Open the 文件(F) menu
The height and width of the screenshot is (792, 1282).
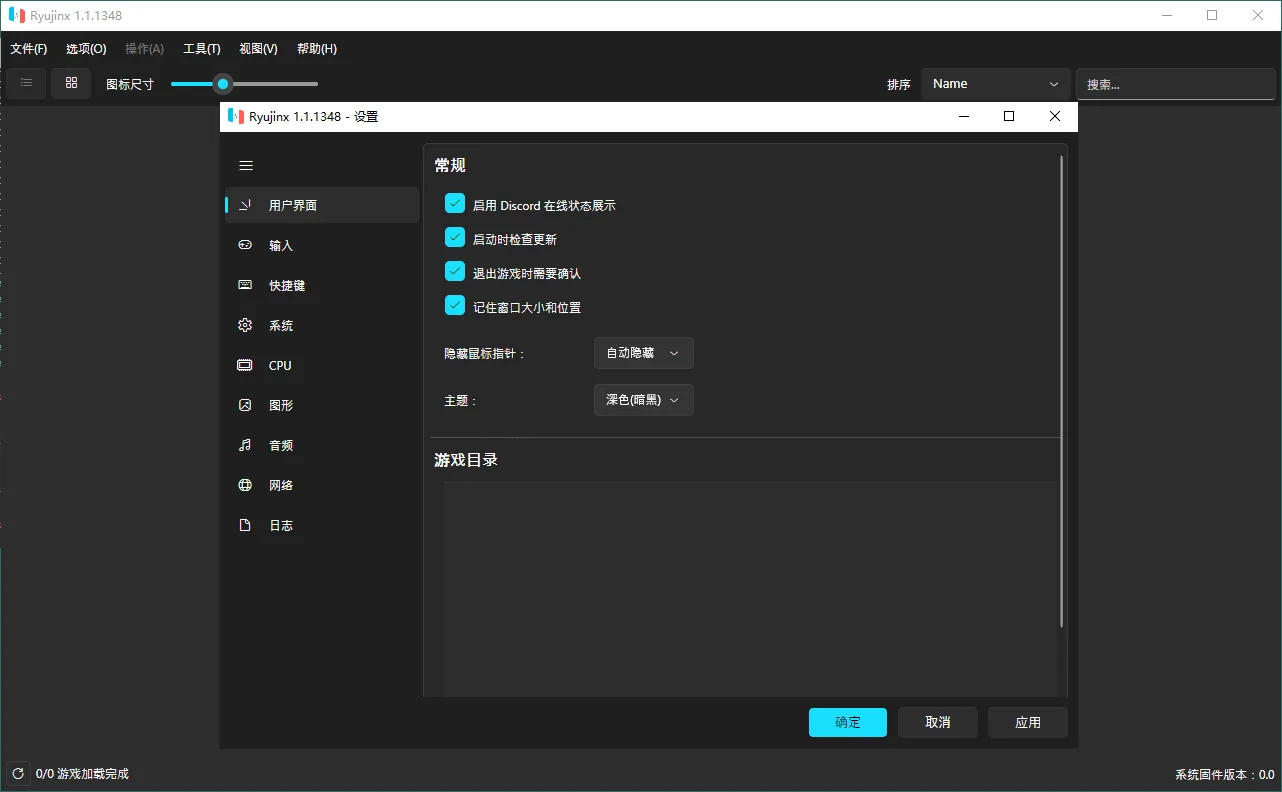click(x=28, y=48)
